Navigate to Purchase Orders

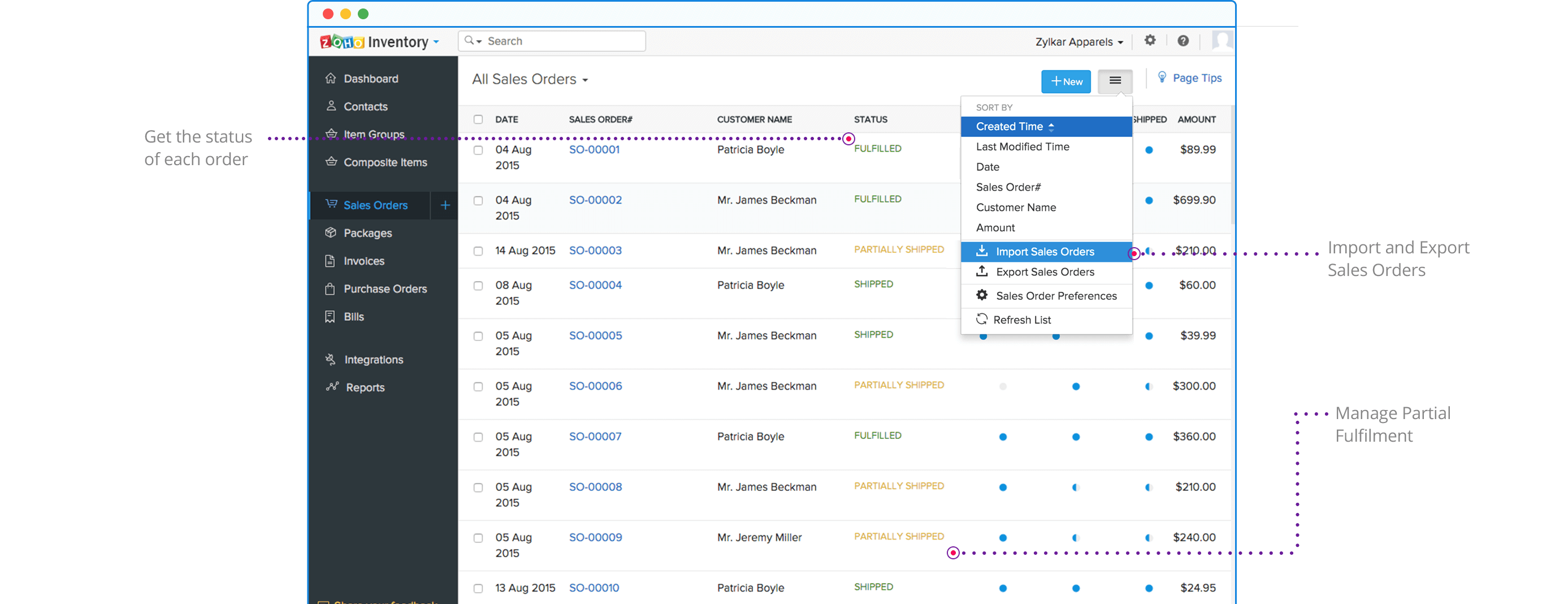point(385,288)
